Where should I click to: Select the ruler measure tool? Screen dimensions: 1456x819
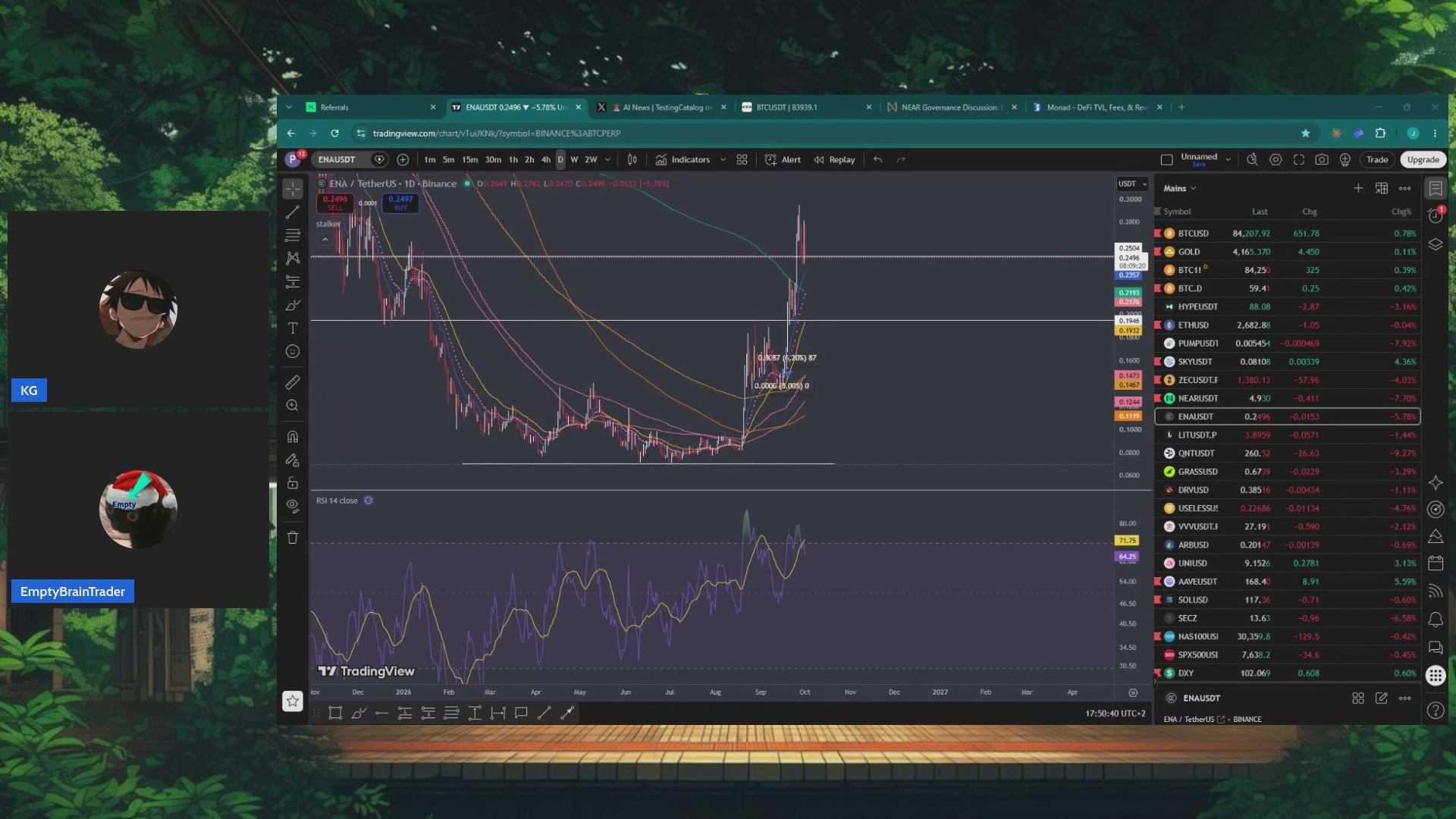tap(293, 382)
